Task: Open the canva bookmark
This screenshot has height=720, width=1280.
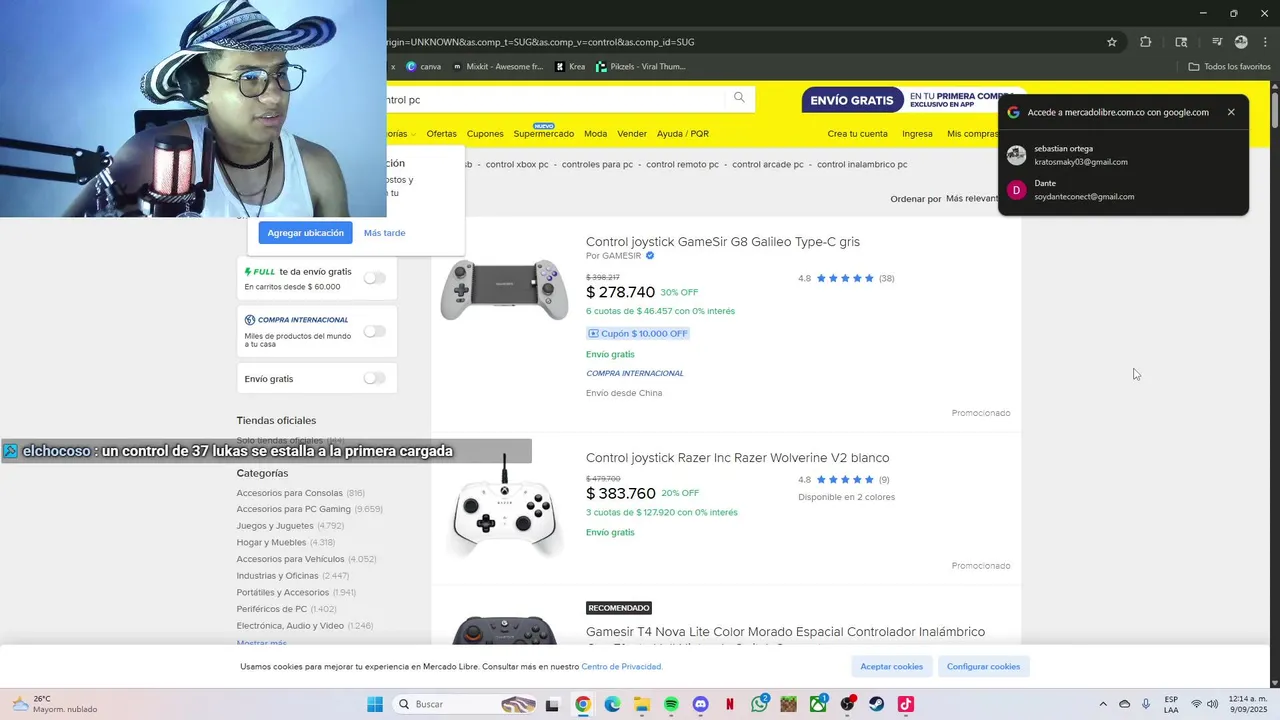Action: point(423,67)
